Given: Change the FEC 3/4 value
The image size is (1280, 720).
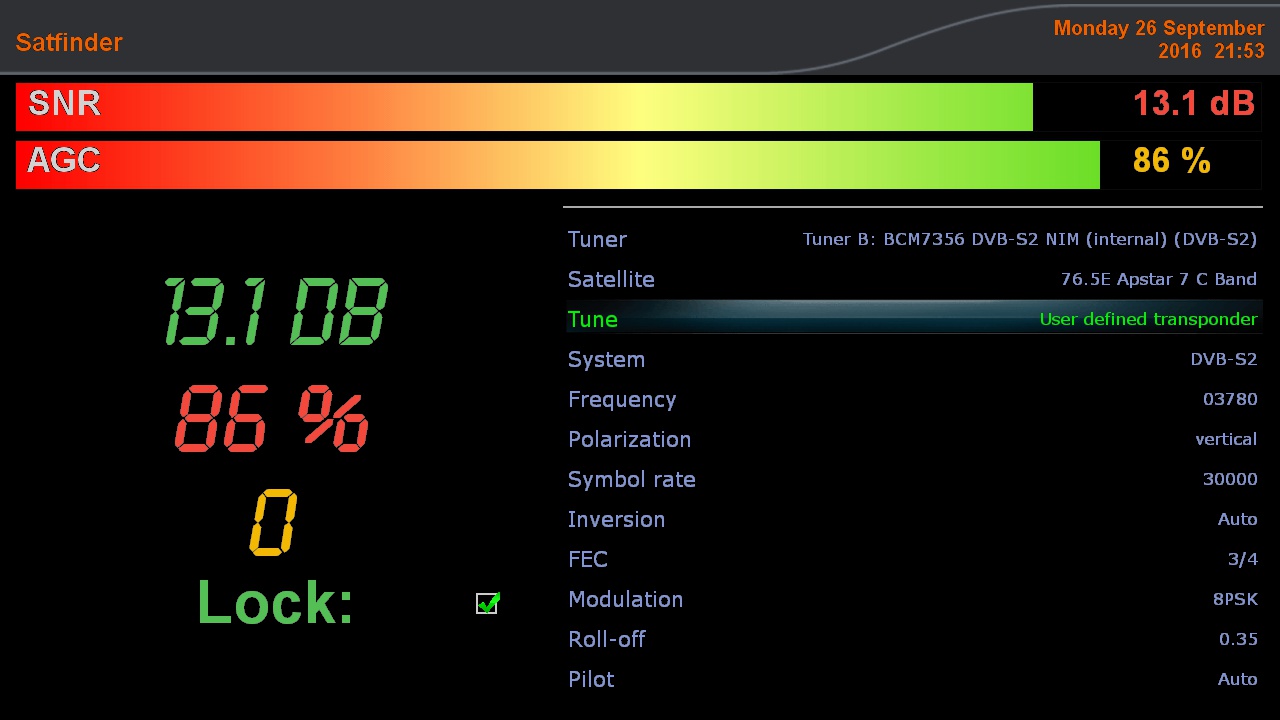Looking at the screenshot, I should click(x=912, y=559).
